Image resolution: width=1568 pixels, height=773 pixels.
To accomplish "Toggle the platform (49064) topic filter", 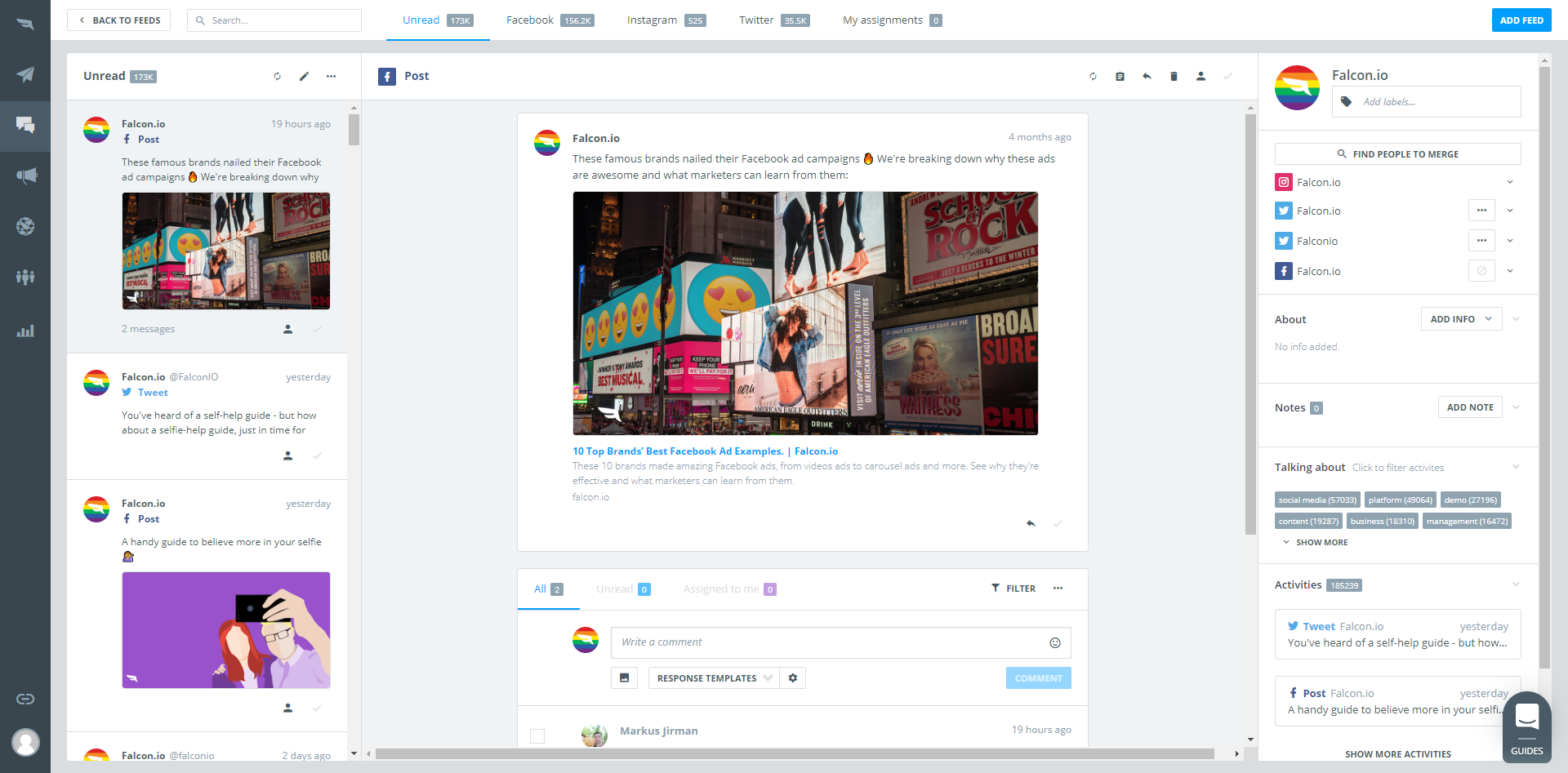I will (1400, 500).
